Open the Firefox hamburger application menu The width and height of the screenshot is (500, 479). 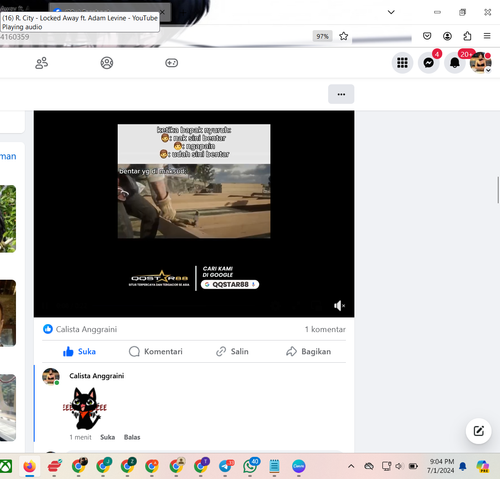pos(487,36)
